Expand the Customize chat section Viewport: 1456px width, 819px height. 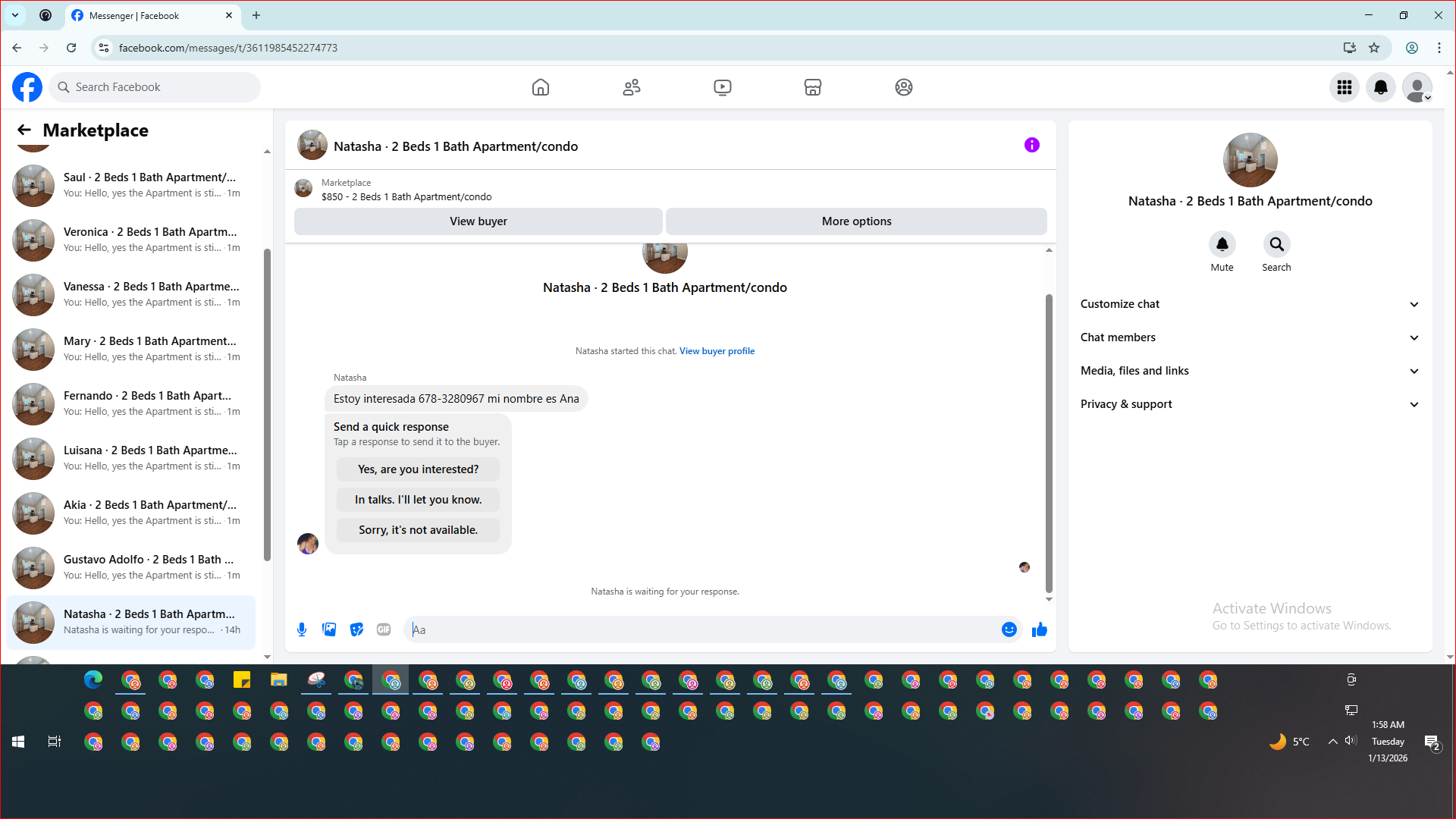coord(1249,304)
